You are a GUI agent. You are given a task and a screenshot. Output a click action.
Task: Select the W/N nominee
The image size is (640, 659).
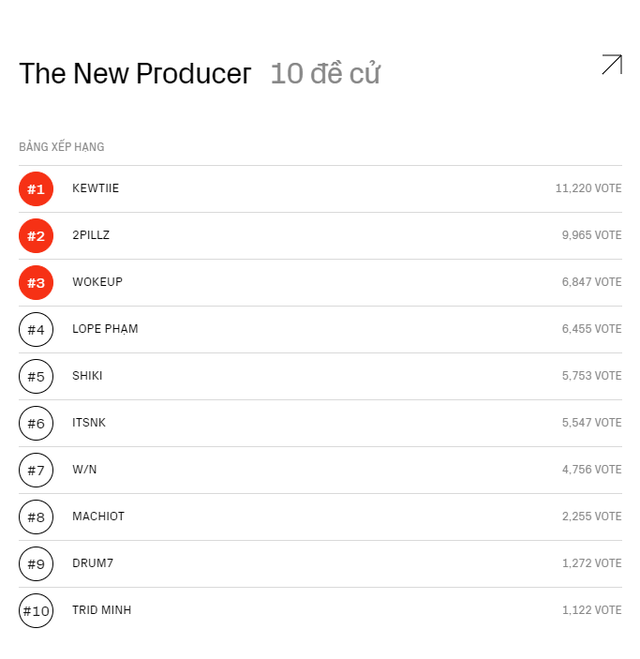[x=84, y=469]
